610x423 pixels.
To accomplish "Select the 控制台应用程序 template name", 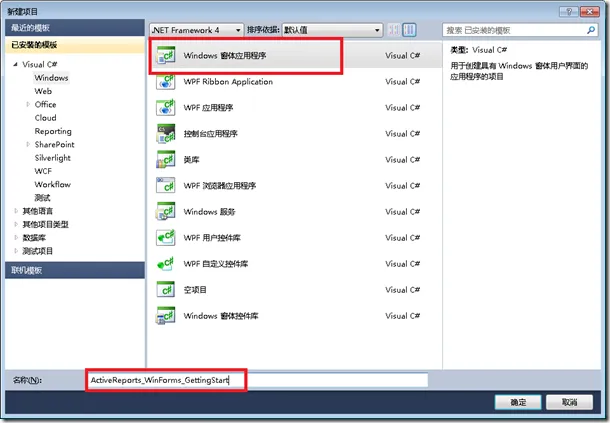I will pyautogui.click(x=210, y=134).
